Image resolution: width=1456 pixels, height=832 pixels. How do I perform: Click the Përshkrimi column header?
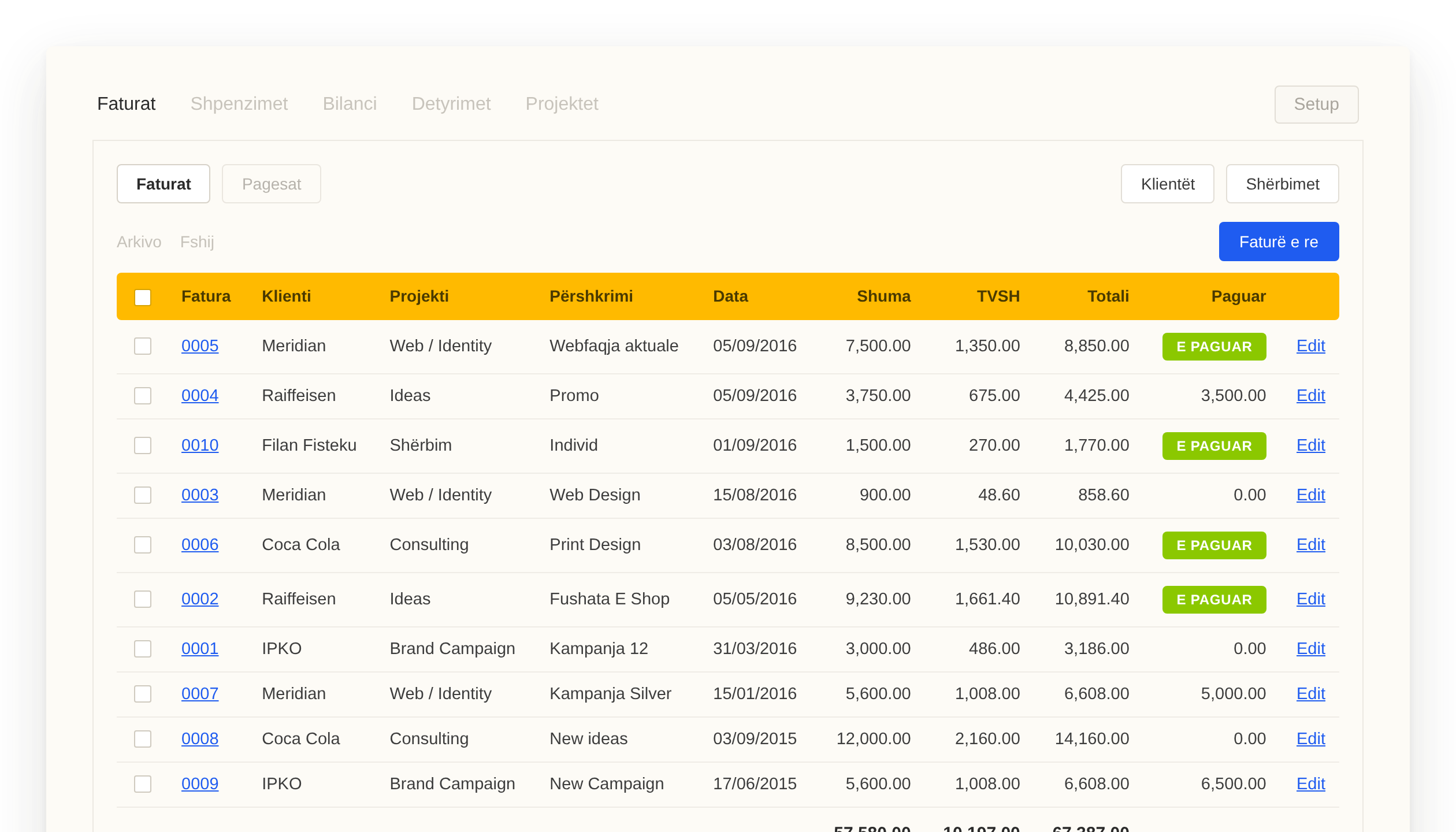[x=591, y=296]
